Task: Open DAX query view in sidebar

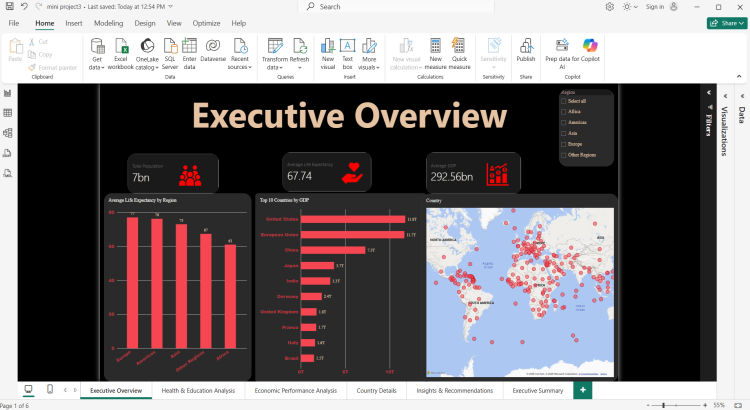Action: tap(8, 153)
